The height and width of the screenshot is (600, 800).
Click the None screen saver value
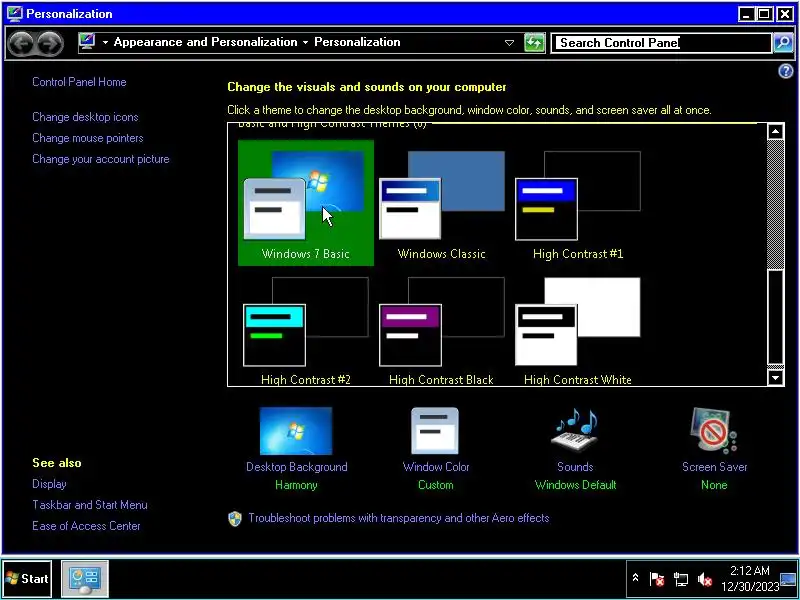714,485
